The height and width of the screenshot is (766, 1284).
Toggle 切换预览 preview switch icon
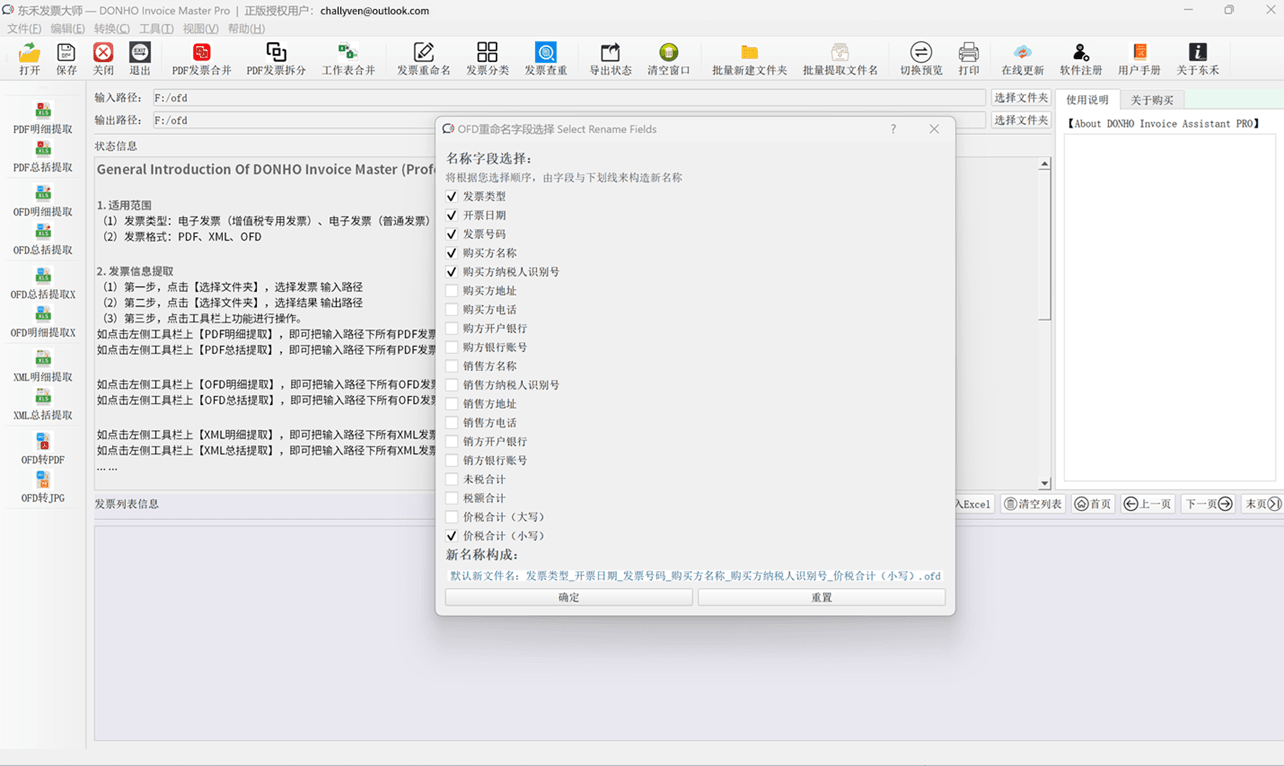(x=921, y=58)
